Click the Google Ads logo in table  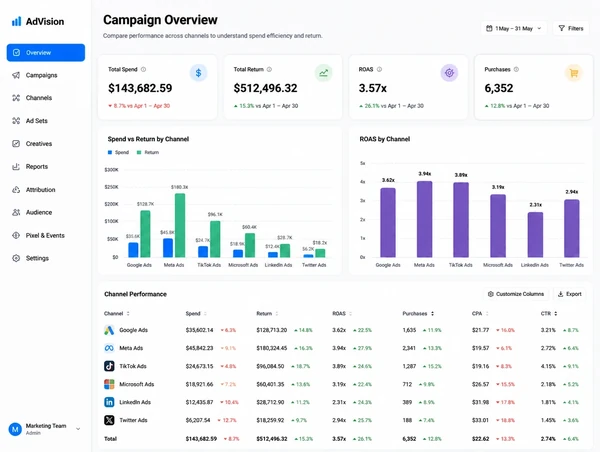[109, 330]
